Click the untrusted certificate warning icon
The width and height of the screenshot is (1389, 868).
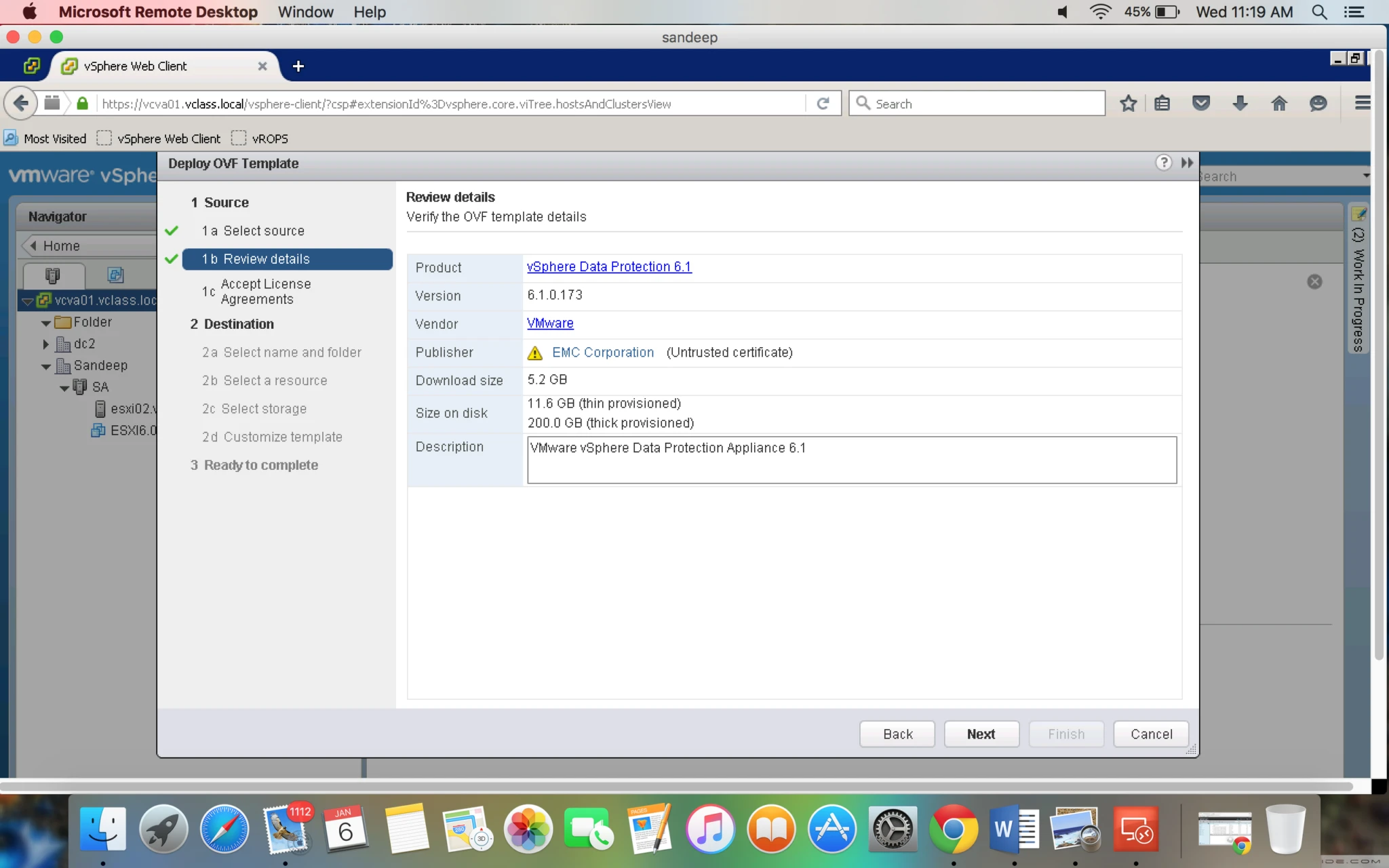[x=535, y=353]
